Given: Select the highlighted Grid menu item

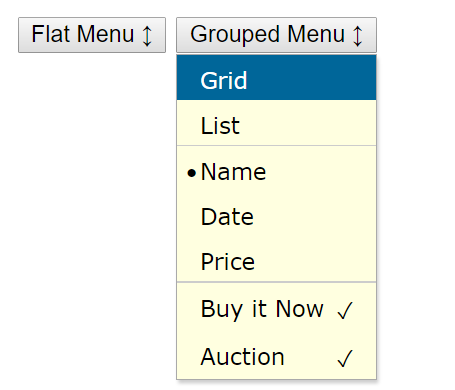Looking at the screenshot, I should tap(276, 77).
